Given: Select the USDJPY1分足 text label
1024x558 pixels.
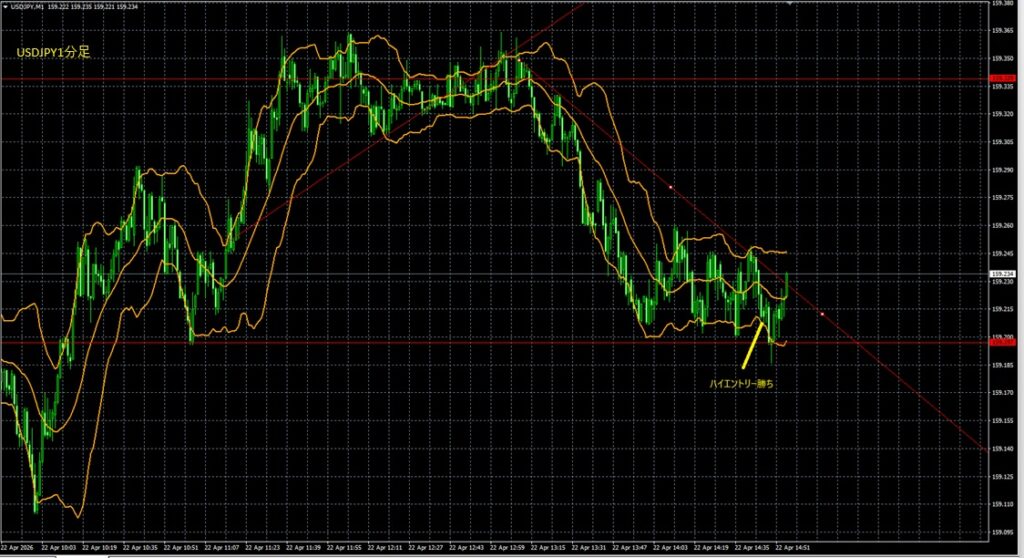Looking at the screenshot, I should [53, 52].
